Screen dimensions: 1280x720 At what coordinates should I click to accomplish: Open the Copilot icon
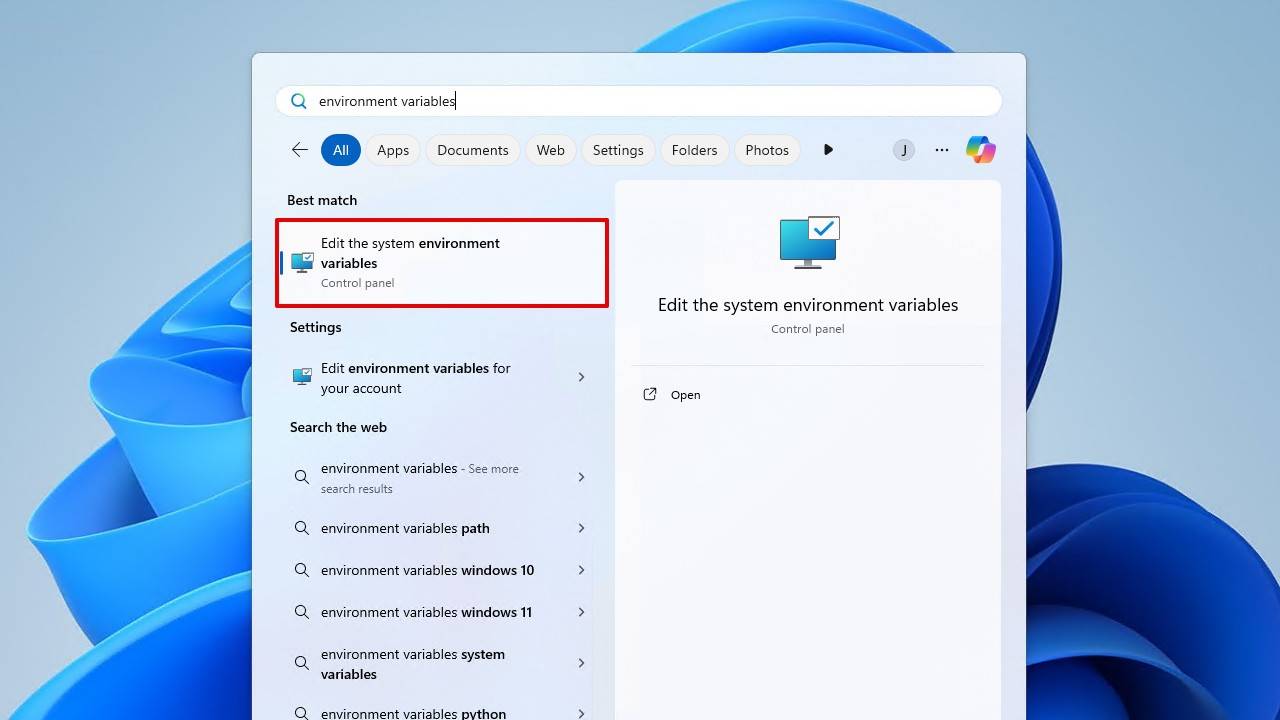[x=980, y=150]
